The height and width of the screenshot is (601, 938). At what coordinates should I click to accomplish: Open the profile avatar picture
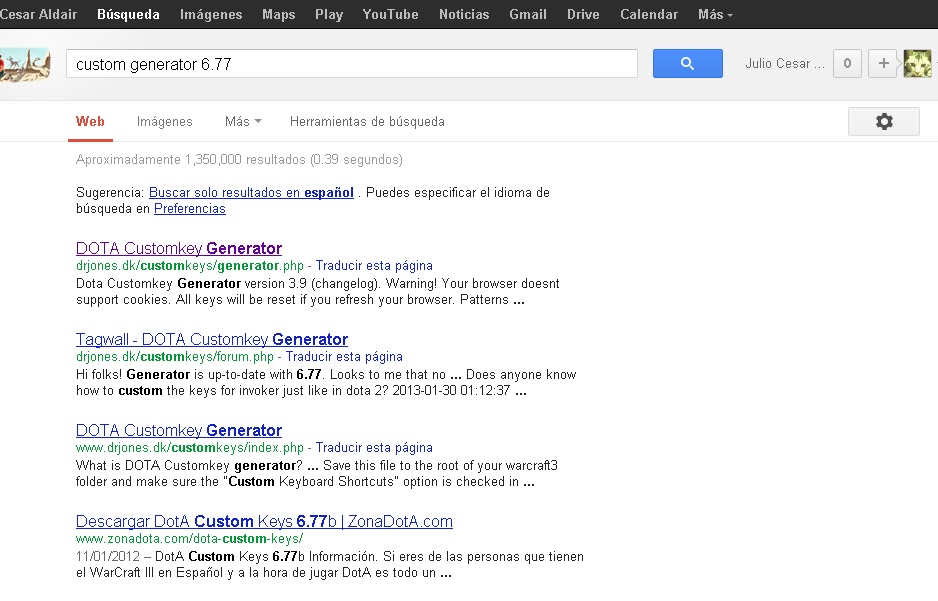tap(917, 63)
